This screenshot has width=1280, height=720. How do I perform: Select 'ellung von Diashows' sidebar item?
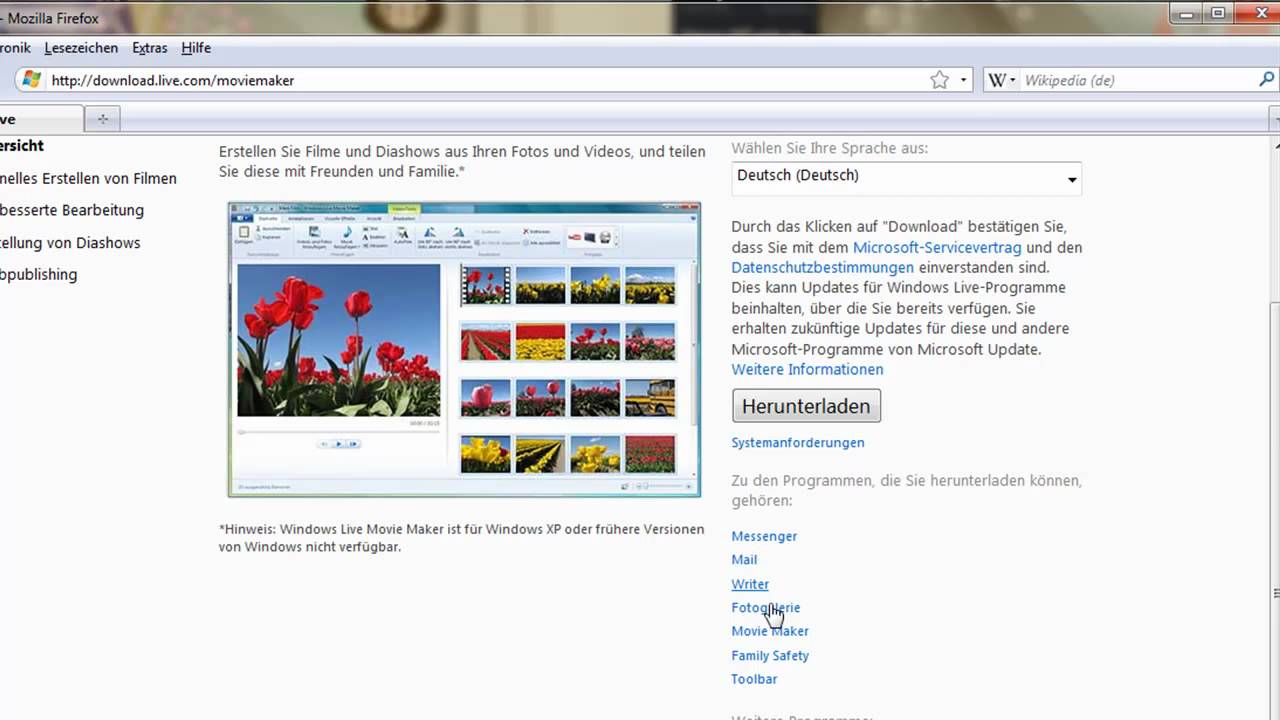[70, 242]
